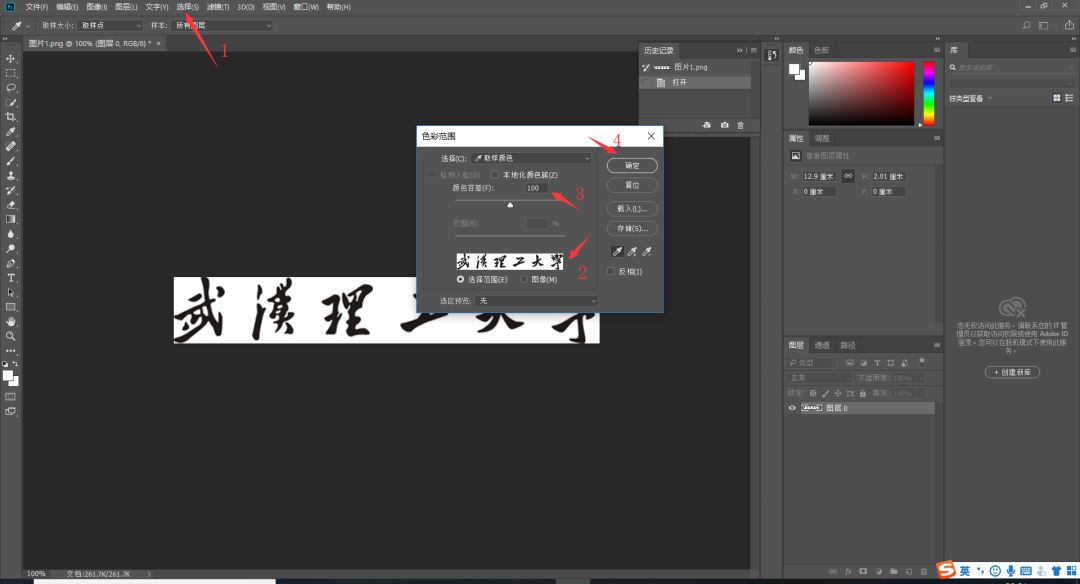This screenshot has height=584, width=1080.
Task: Click the Sogou emoji smiley icon
Action: pyautogui.click(x=995, y=571)
